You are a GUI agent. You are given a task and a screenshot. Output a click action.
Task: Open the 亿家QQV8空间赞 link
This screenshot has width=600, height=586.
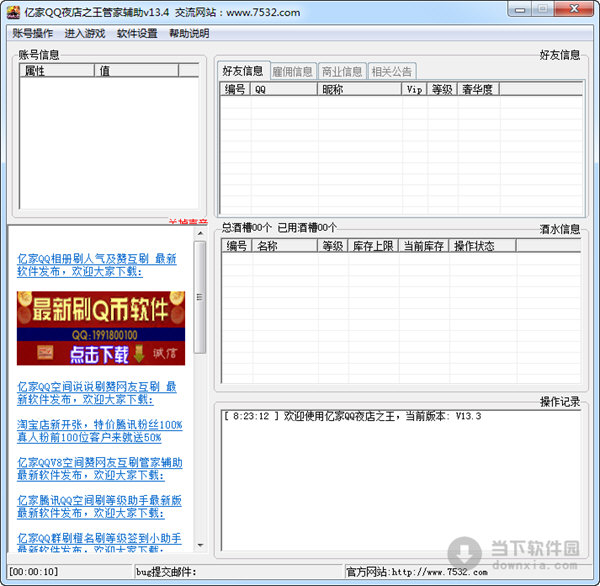tap(99, 469)
